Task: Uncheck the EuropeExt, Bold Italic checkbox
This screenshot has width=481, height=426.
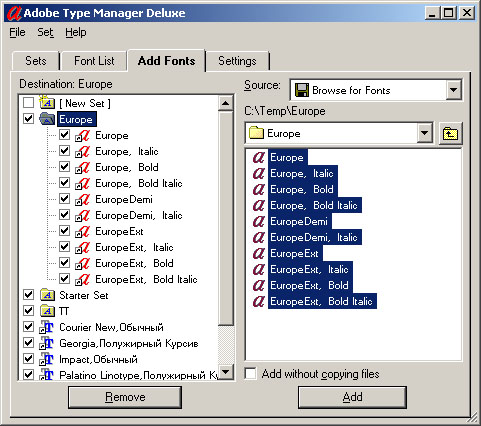Action: pos(64,279)
